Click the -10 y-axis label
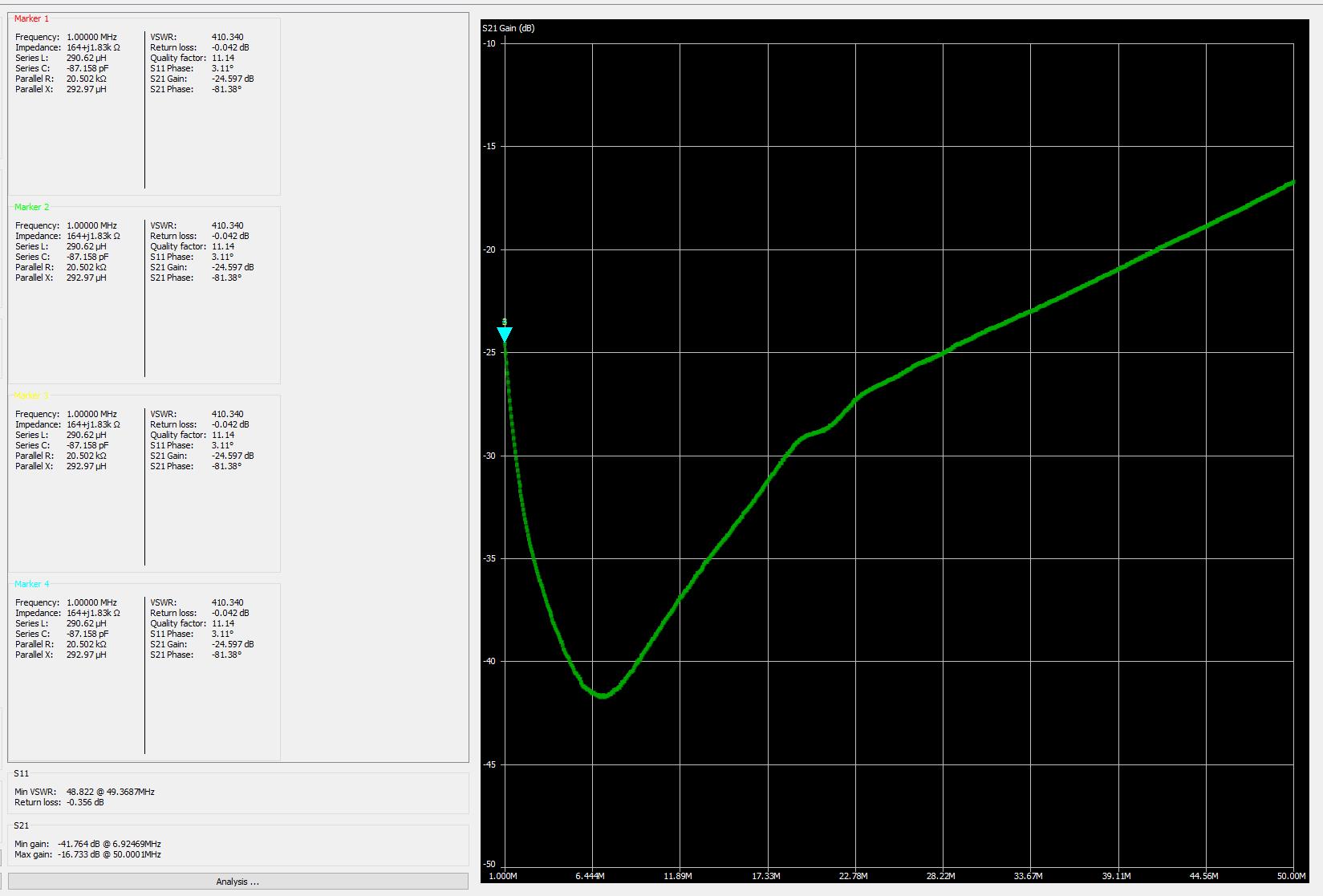The width and height of the screenshot is (1323, 896). point(489,43)
